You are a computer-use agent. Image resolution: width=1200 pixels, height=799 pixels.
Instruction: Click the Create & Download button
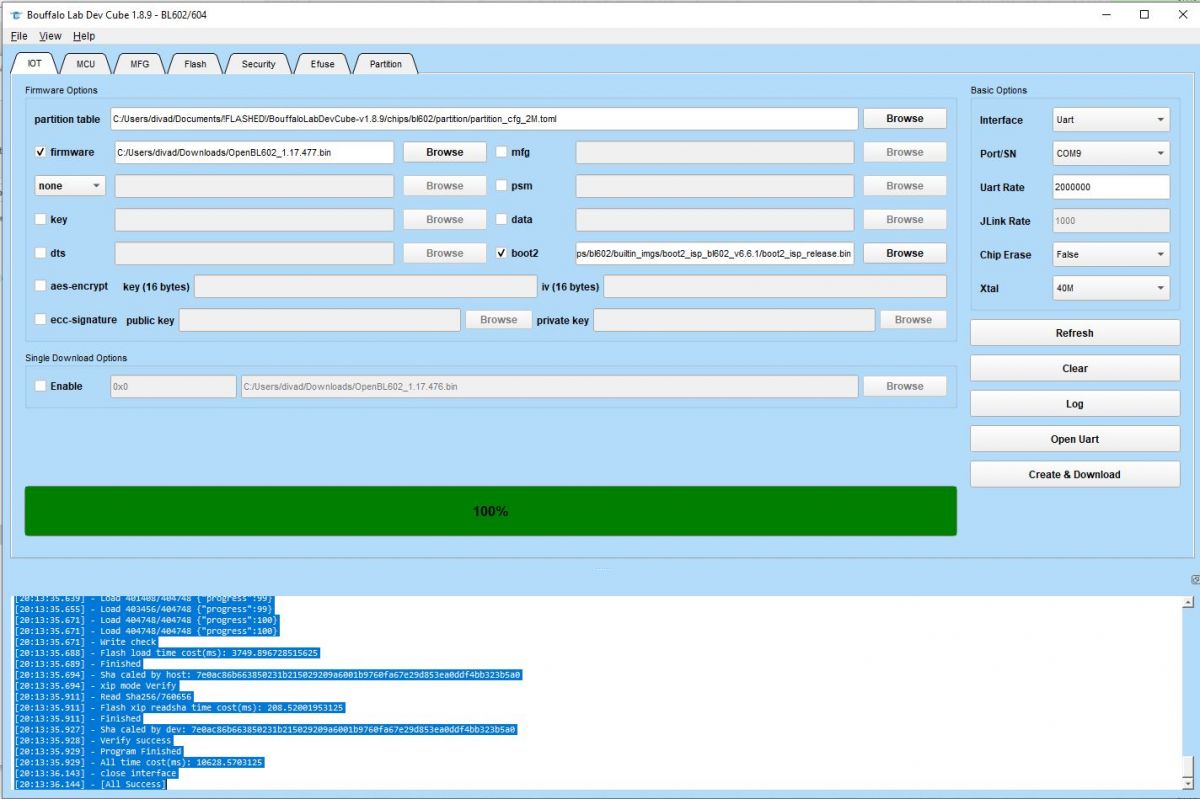[1075, 474]
